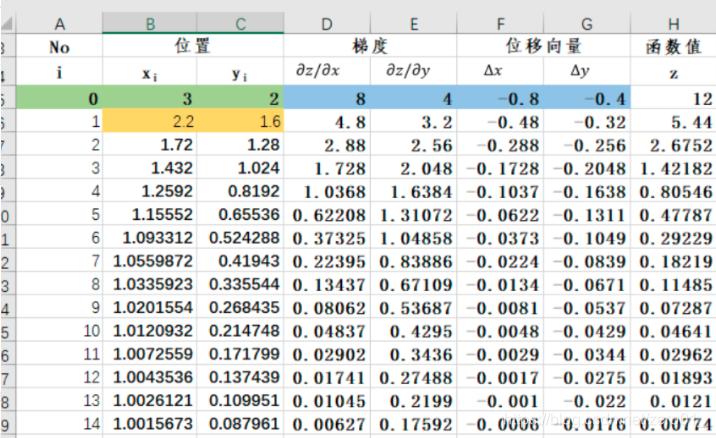This screenshot has height=438, width=716.
Task: Click the 'z' subheader cell
Action: 673,72
